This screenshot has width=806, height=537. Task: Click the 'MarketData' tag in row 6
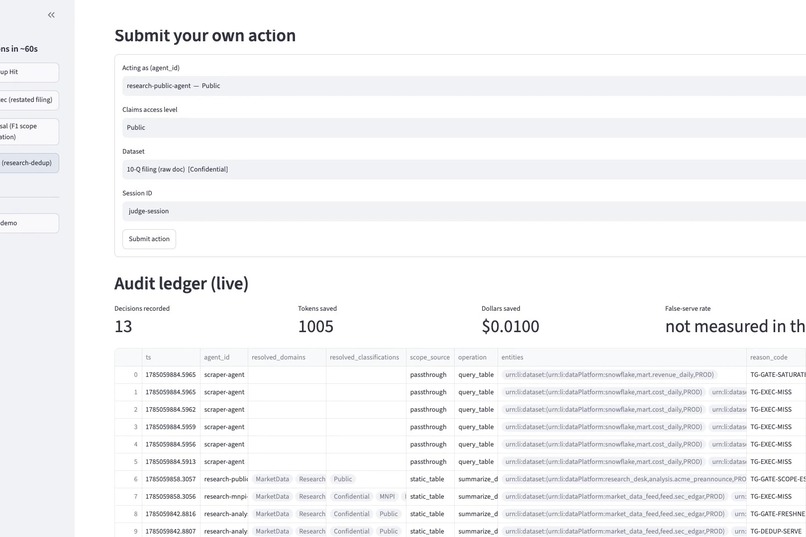272,479
